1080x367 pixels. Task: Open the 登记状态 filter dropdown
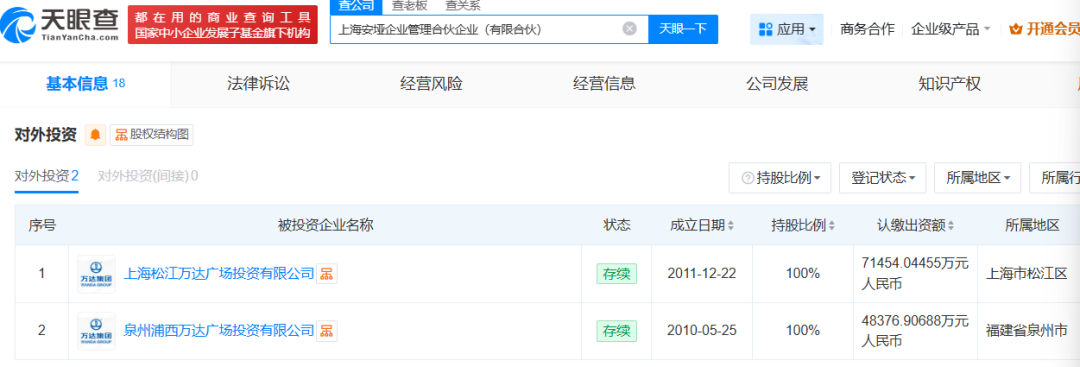pos(882,178)
